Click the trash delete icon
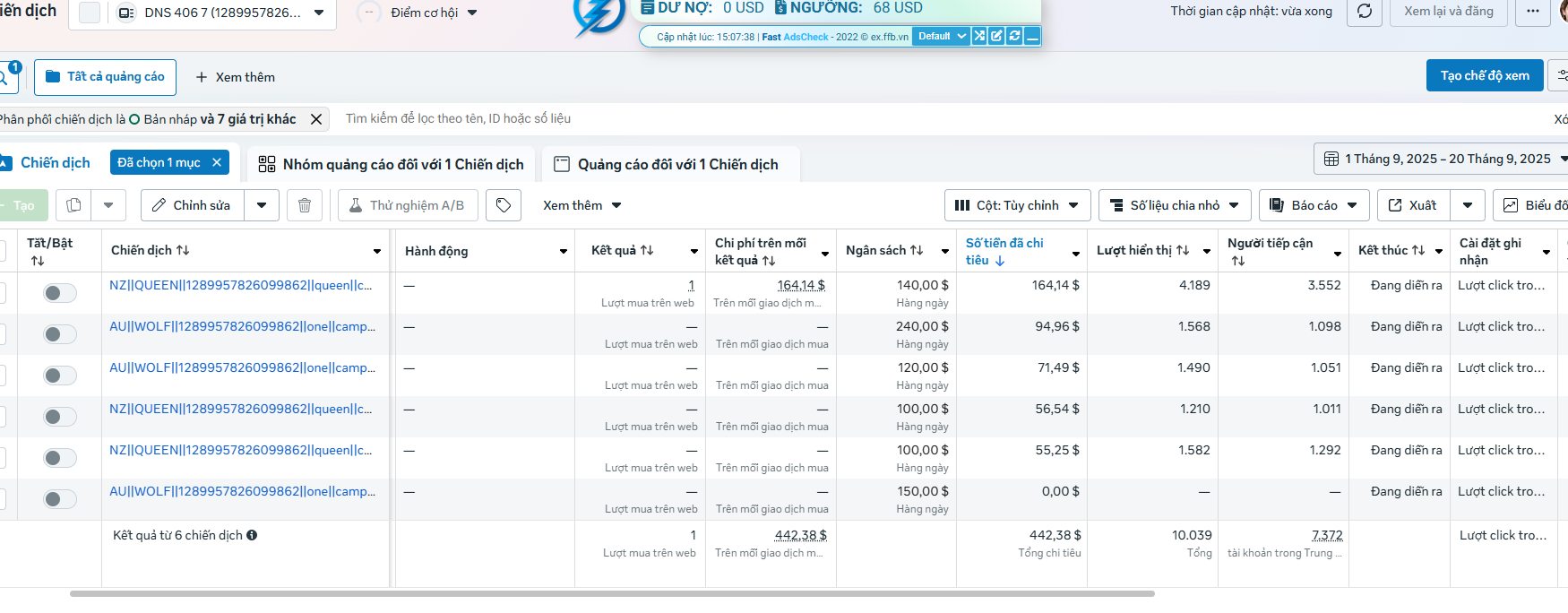This screenshot has height=613, width=1568. (305, 205)
